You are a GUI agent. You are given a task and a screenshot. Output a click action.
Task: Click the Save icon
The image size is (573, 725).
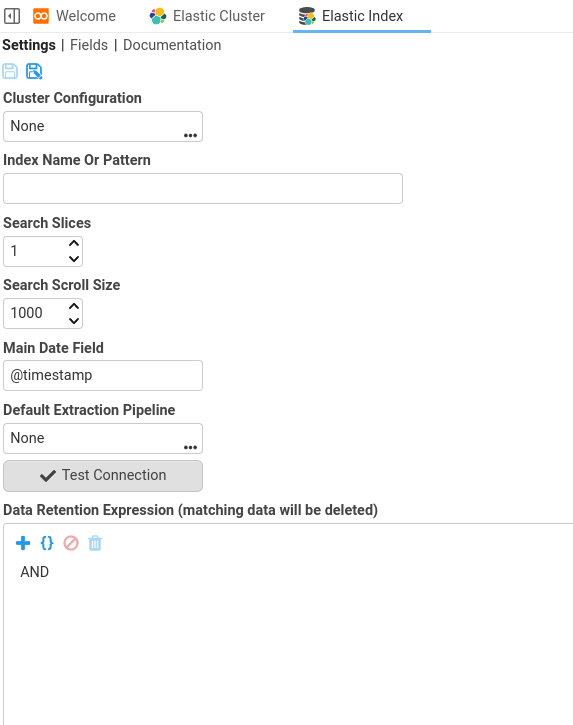point(10,71)
